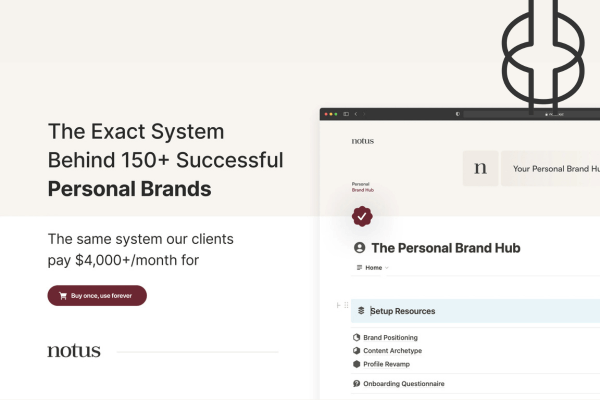
Task: Open the Home view dropdown
Action: coord(372,268)
